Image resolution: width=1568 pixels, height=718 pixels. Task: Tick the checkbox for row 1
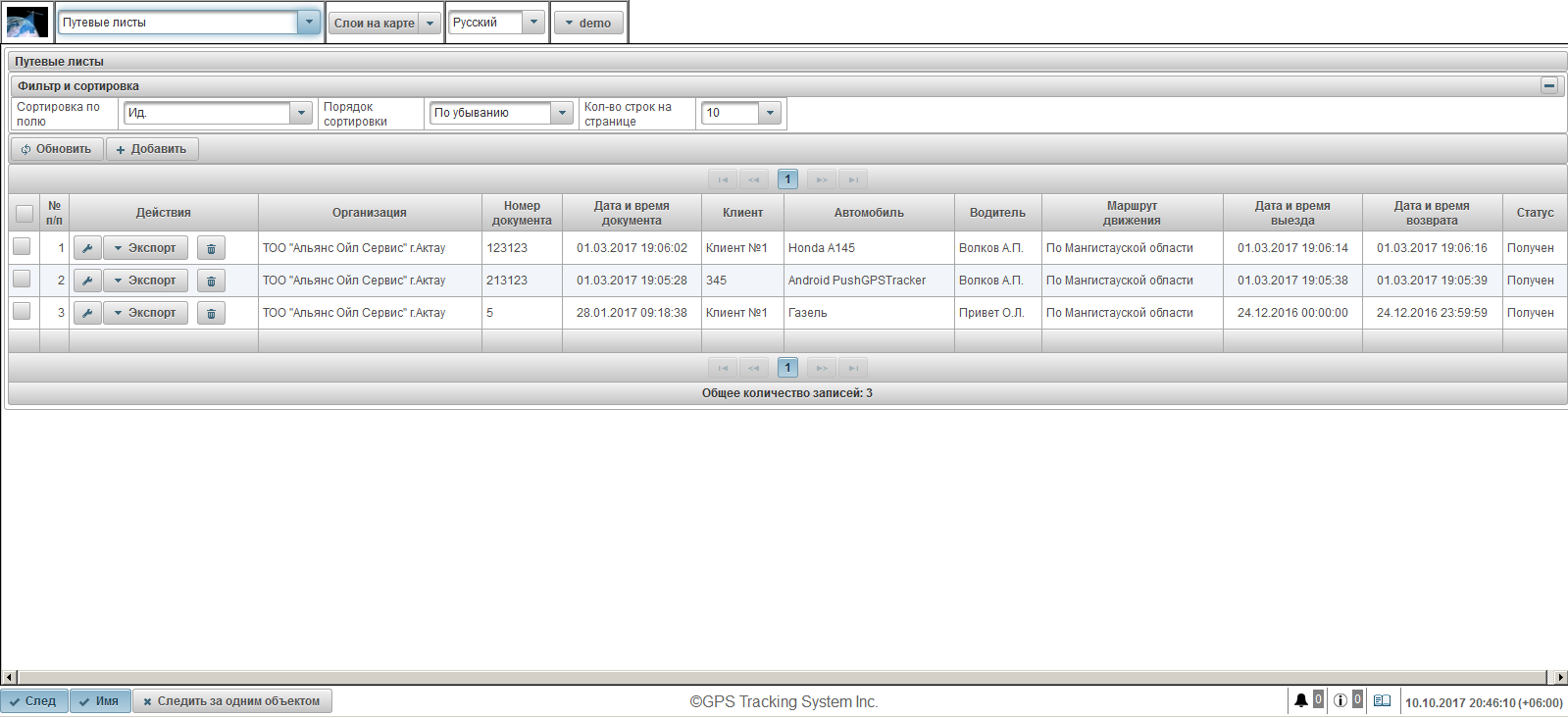point(22,247)
